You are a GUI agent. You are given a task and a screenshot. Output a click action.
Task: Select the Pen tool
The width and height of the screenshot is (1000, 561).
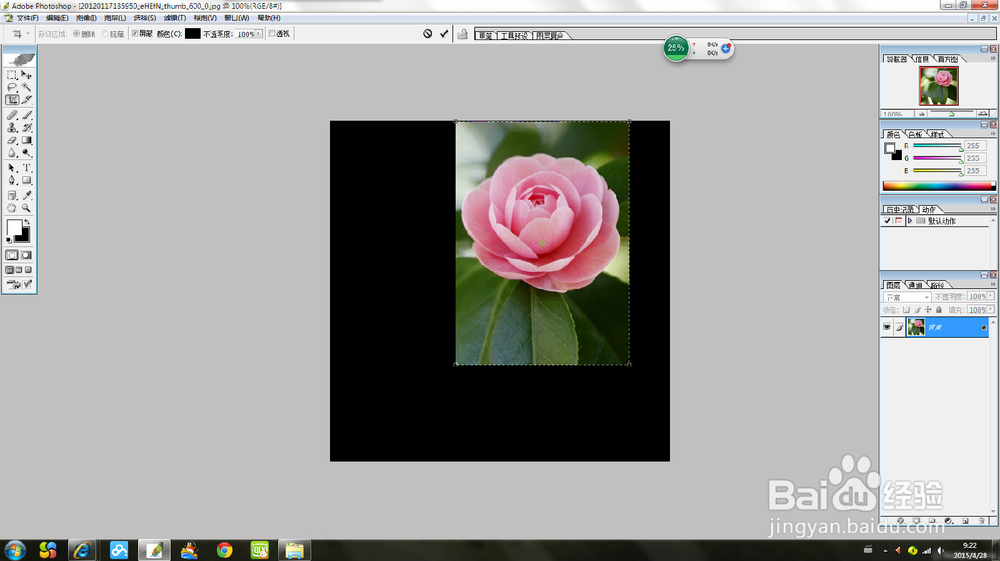click(x=12, y=180)
